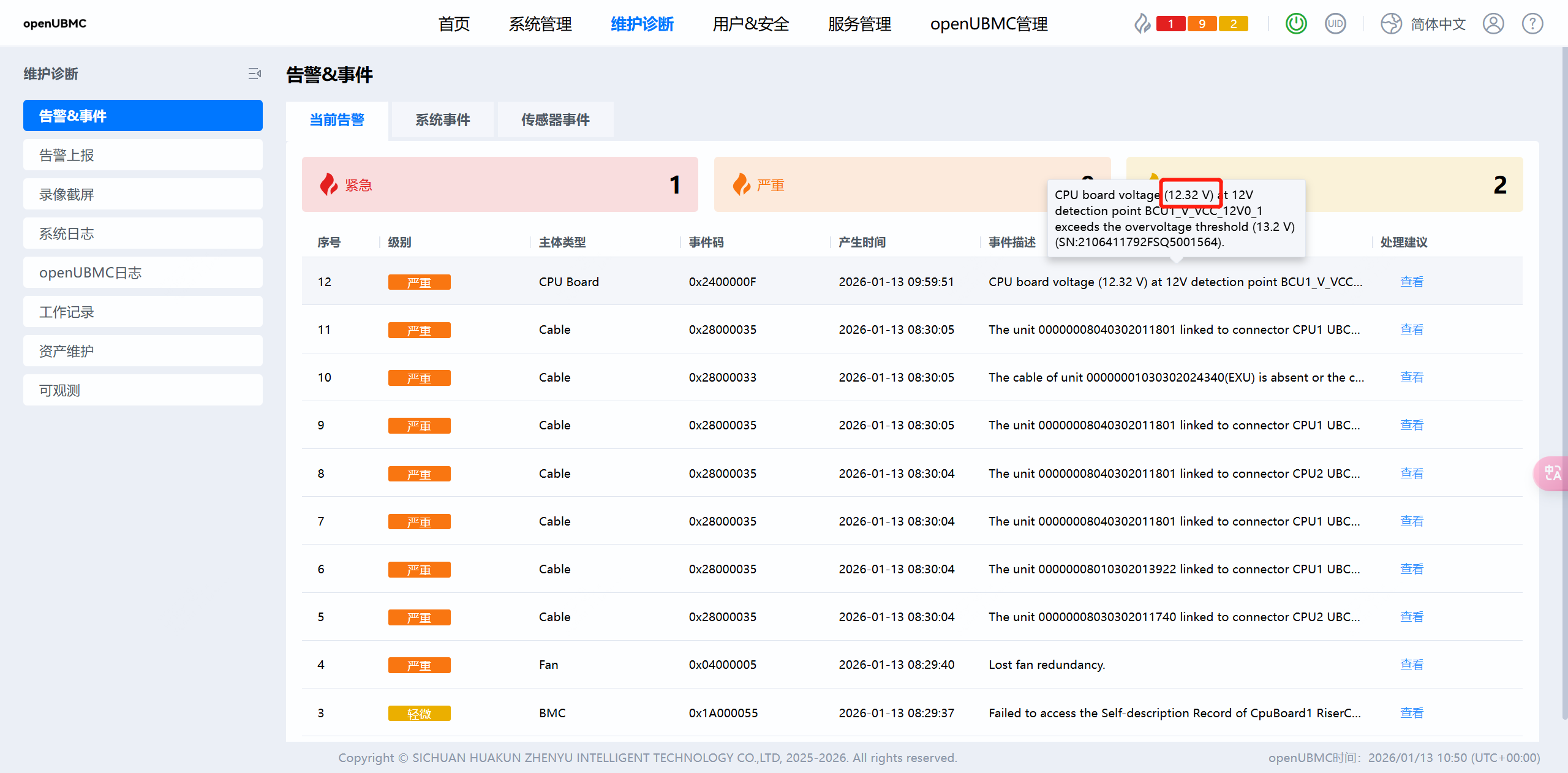Switch to the 传感器事件 tab
This screenshot has height=773, width=1568.
coord(555,120)
